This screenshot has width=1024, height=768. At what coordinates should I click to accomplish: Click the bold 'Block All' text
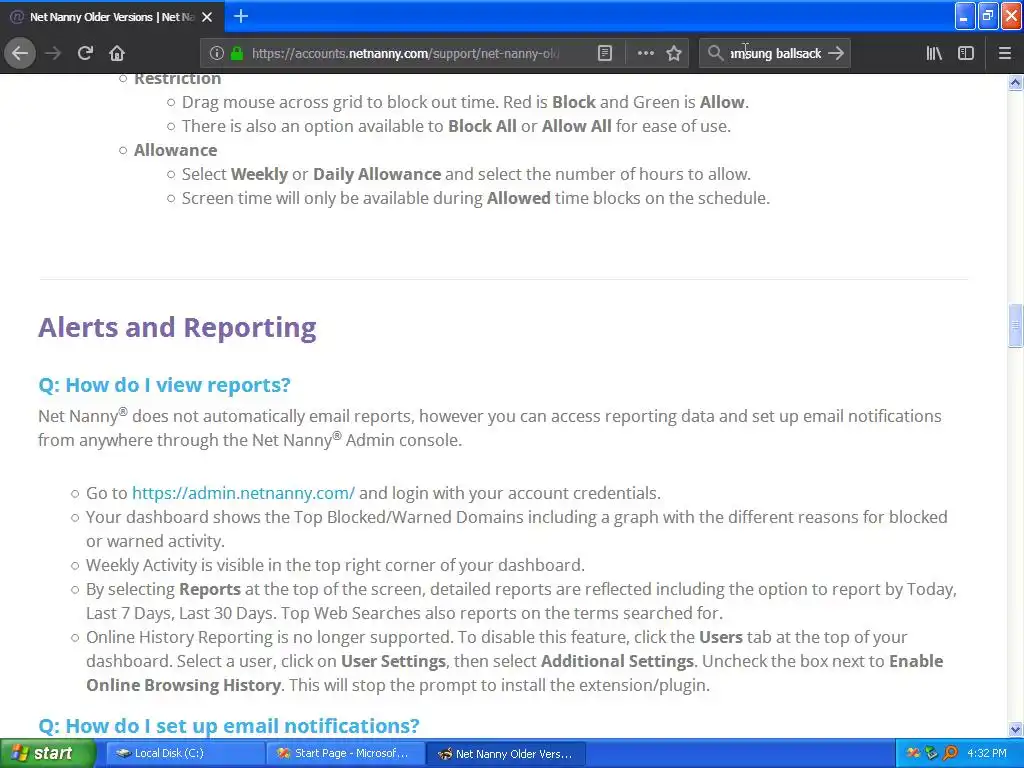coord(482,126)
